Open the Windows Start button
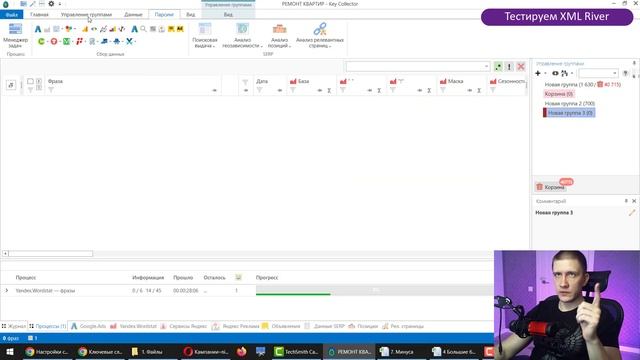This screenshot has width=640, height=360. coord(9,352)
